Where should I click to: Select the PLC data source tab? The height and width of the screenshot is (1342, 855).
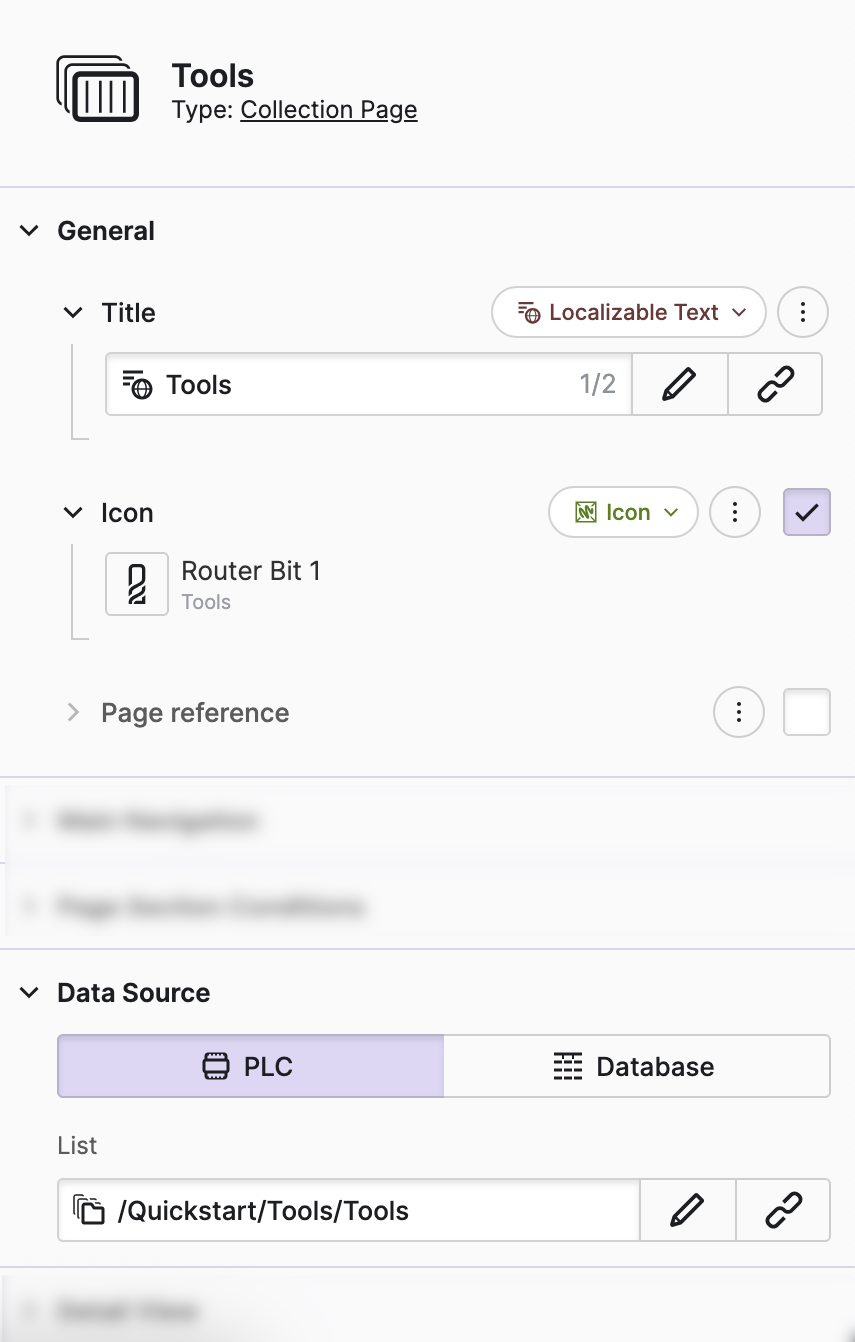point(250,1066)
